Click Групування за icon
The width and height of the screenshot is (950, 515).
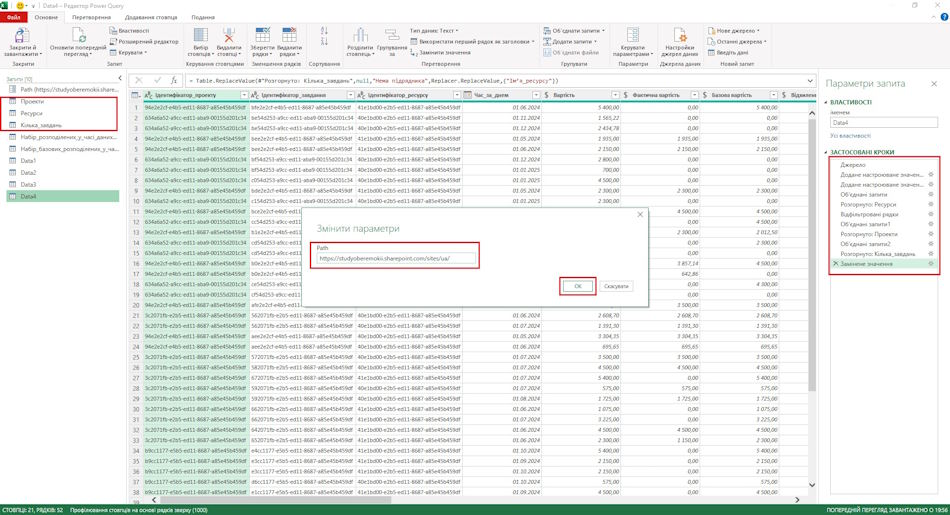click(x=392, y=35)
